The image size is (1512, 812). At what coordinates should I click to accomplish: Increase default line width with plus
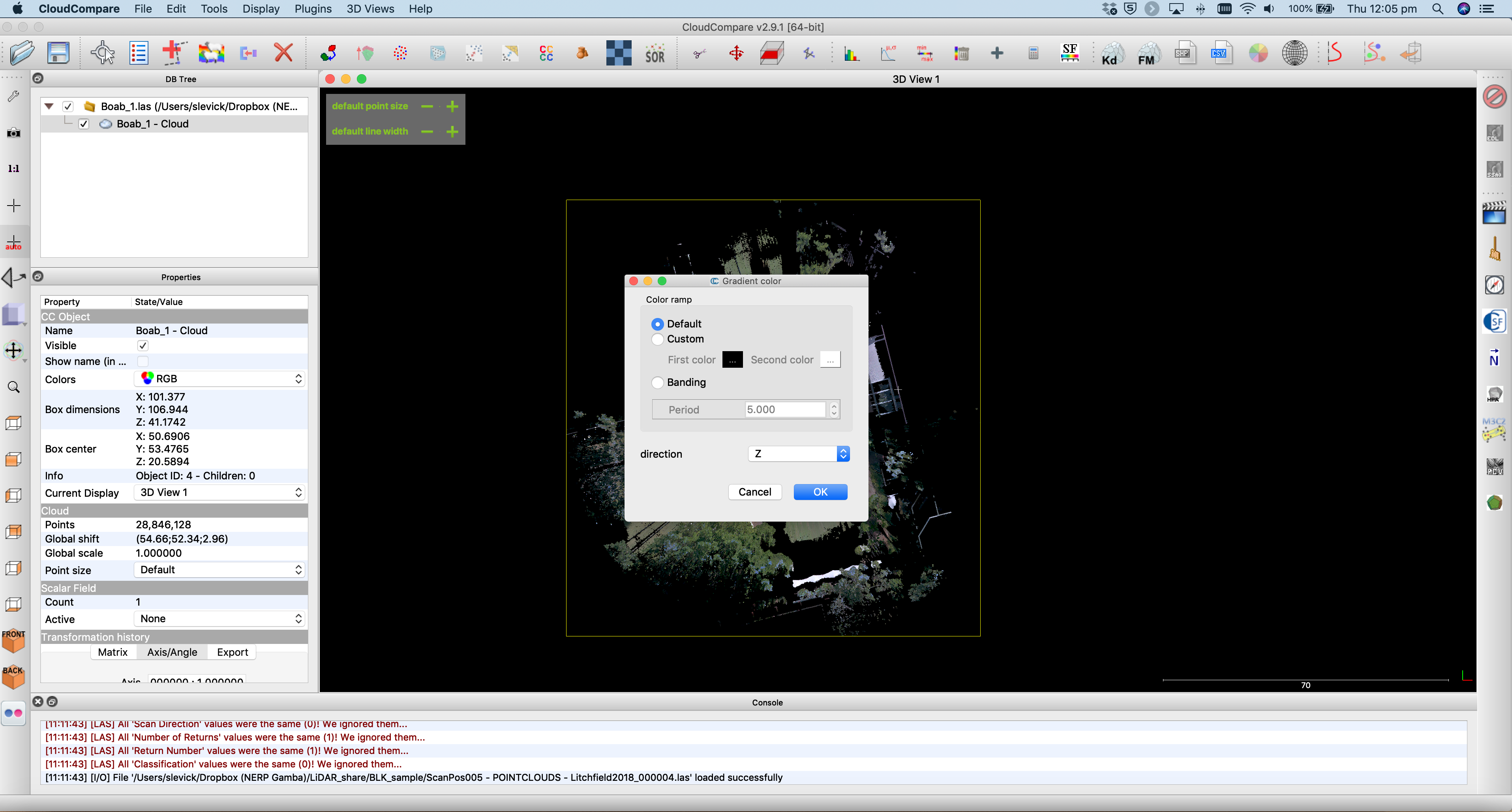pyautogui.click(x=452, y=131)
